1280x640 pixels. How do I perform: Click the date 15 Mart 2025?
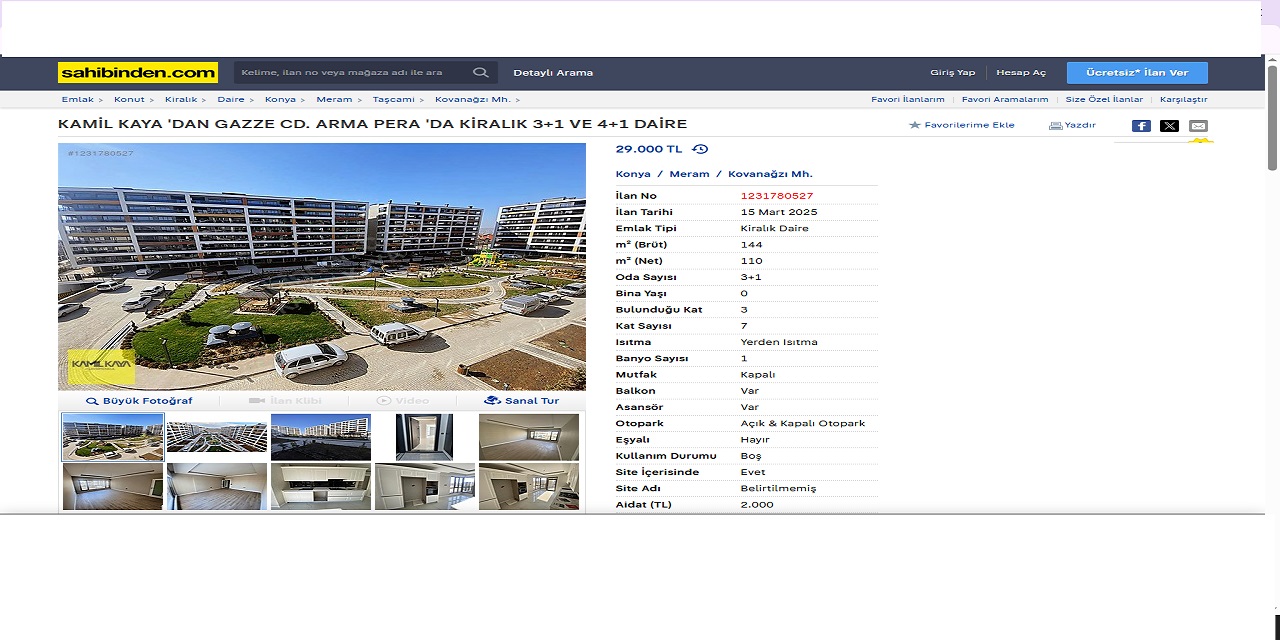click(779, 212)
